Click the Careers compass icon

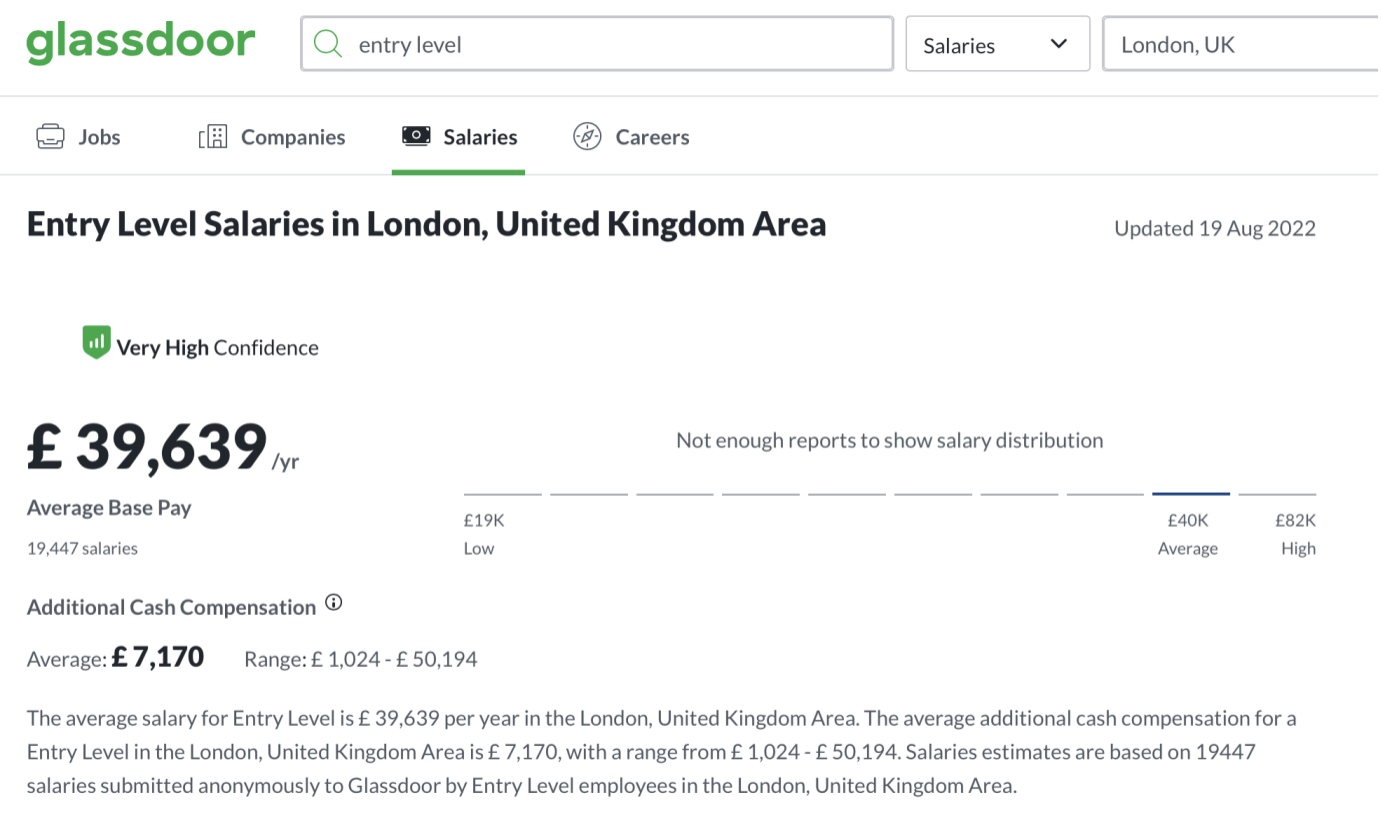click(585, 136)
